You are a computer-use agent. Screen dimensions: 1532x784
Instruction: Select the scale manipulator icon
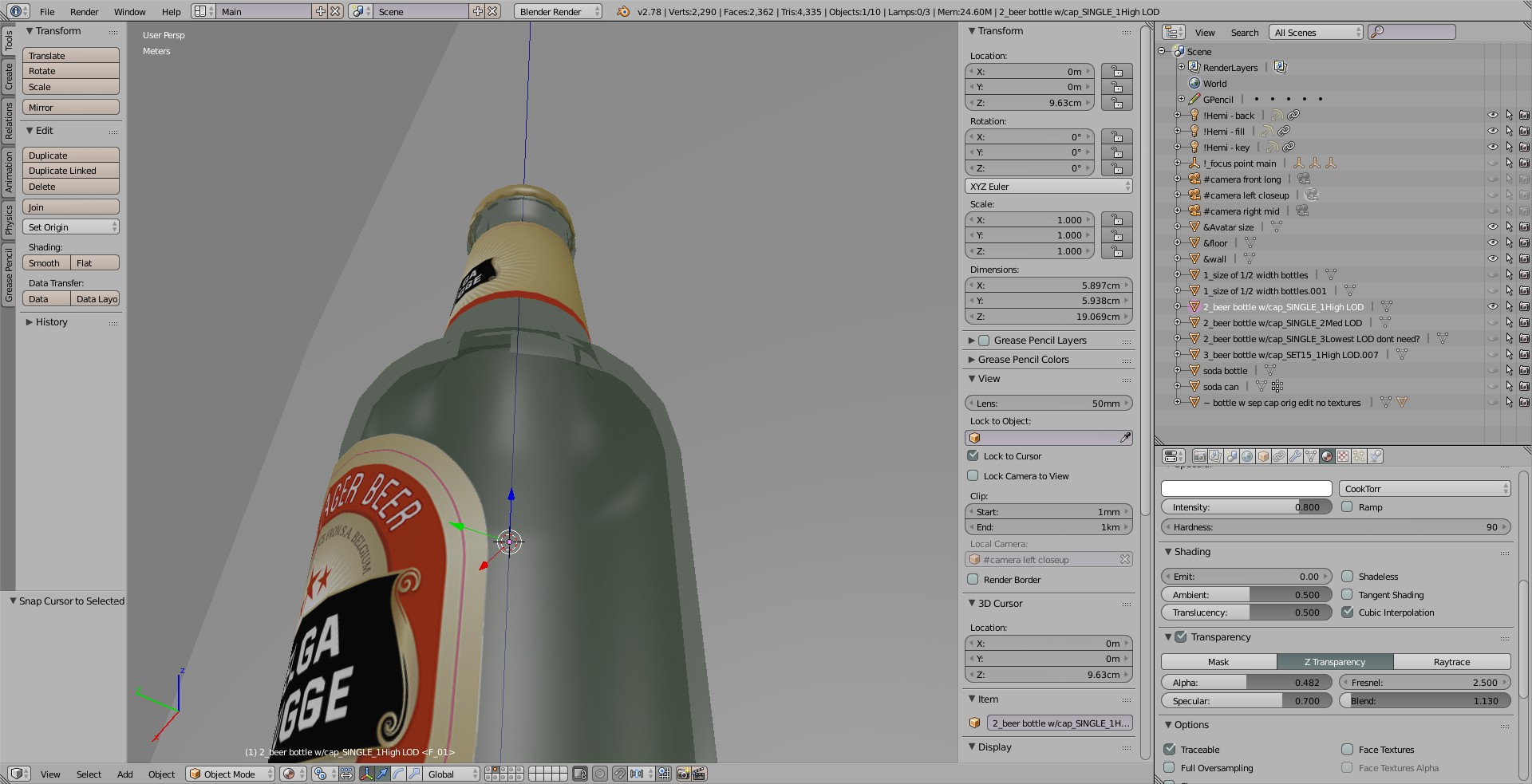(x=414, y=774)
